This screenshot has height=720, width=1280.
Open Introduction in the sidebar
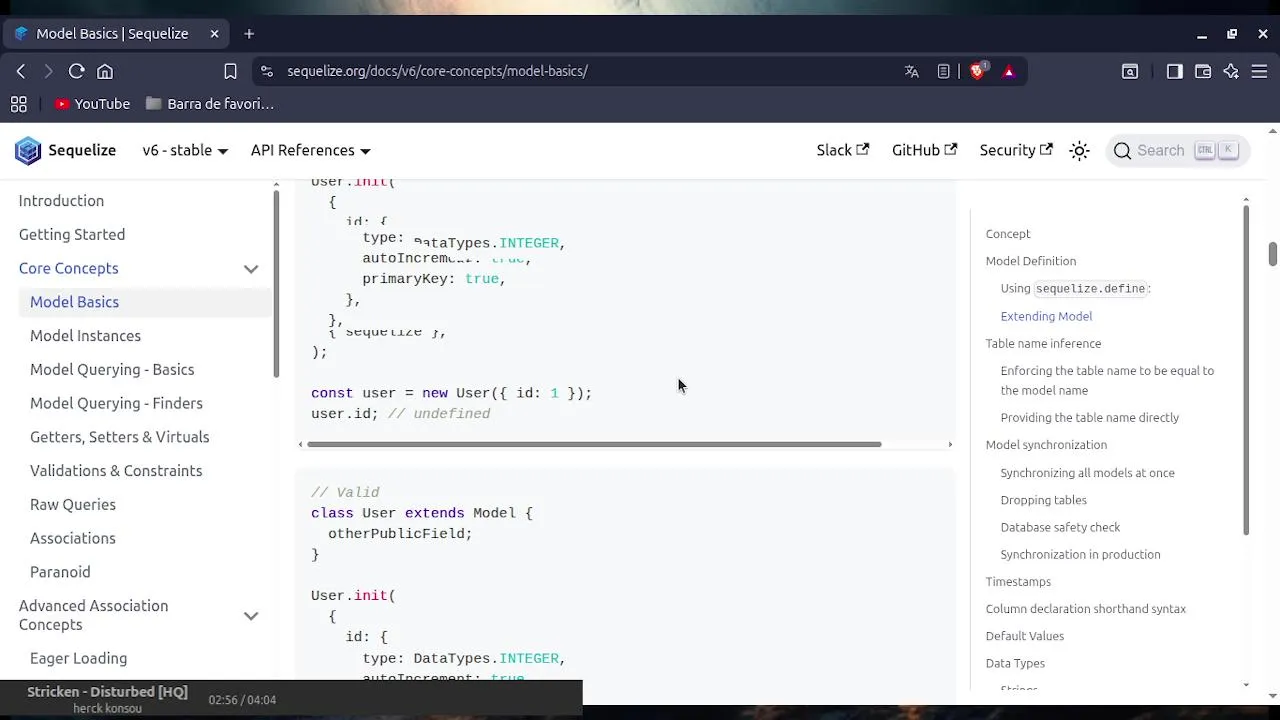(61, 201)
